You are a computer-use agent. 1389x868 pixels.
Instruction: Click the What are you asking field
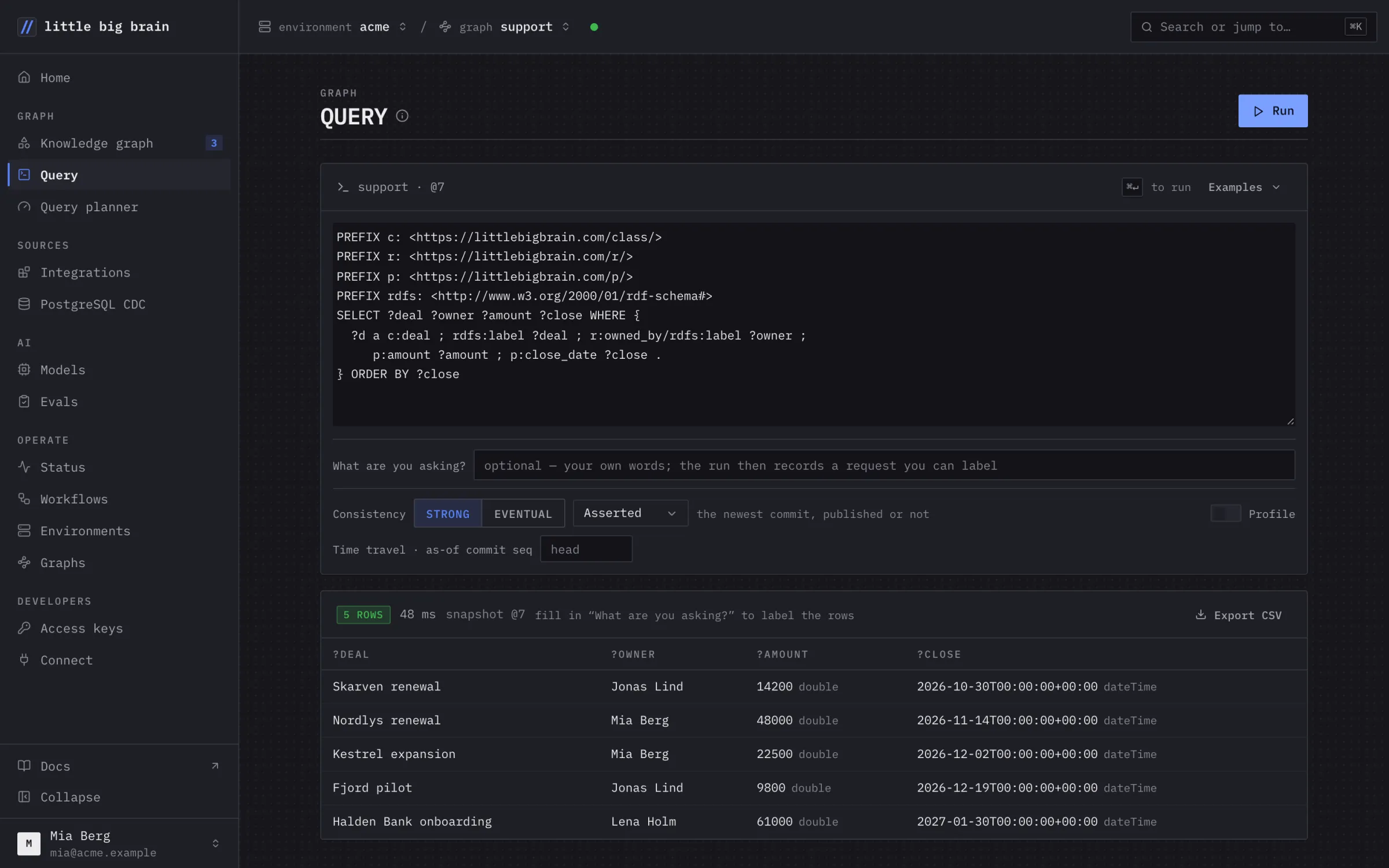click(x=884, y=465)
